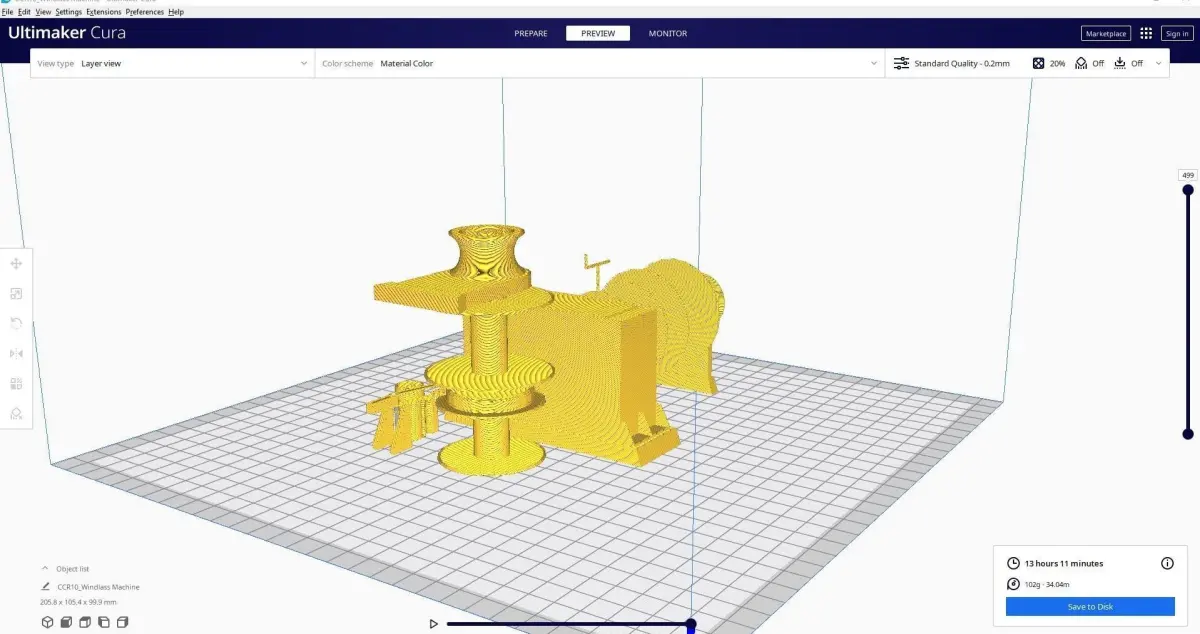1200x634 pixels.
Task: Click the infill density icon
Action: 1038,63
